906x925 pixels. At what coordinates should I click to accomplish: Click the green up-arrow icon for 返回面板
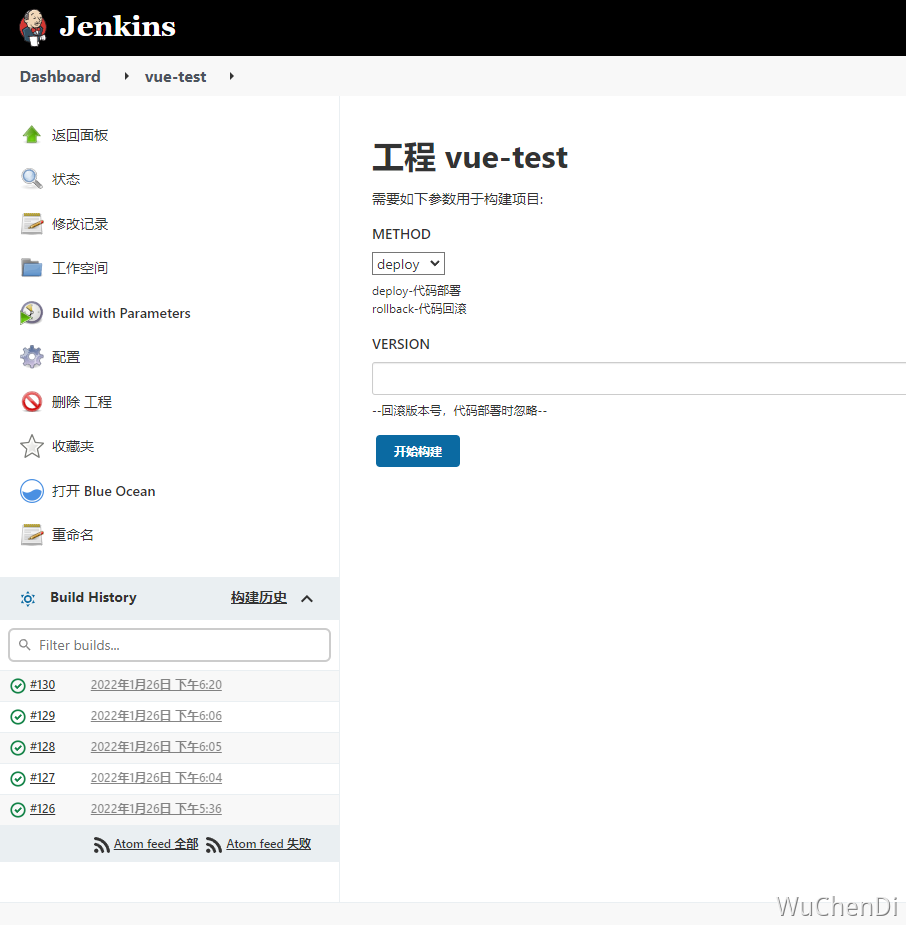(x=31, y=135)
